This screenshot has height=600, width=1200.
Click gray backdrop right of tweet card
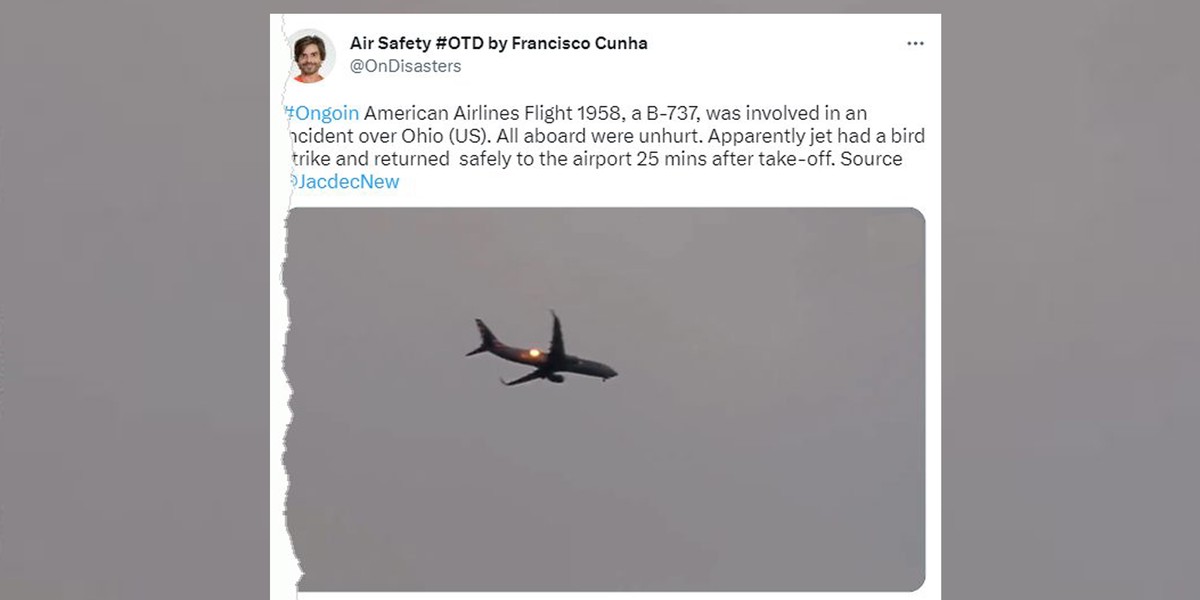click(x=1070, y=300)
